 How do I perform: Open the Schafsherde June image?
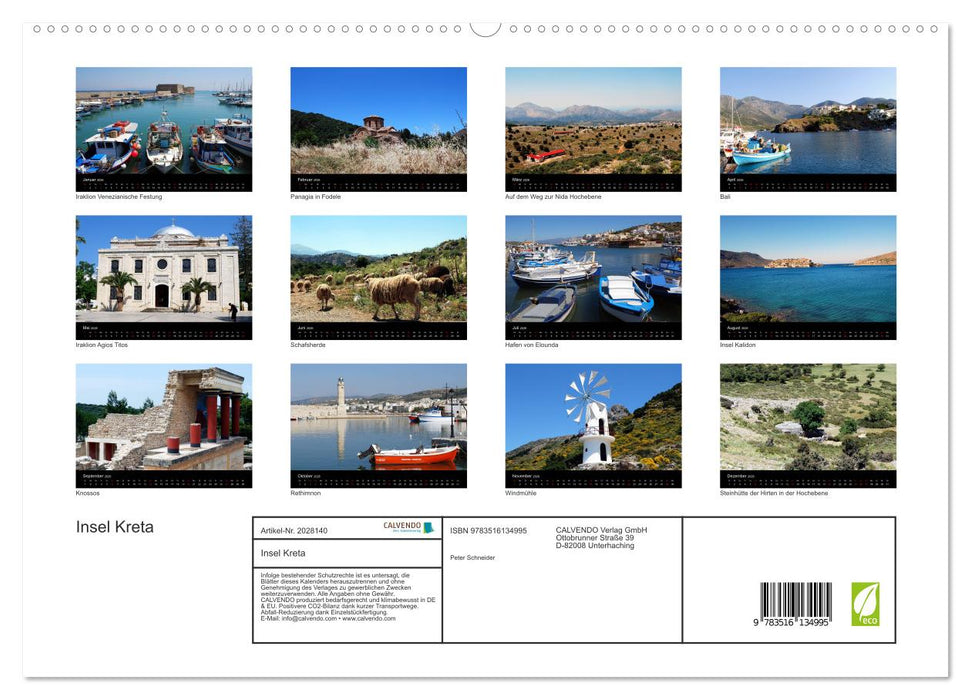click(378, 275)
